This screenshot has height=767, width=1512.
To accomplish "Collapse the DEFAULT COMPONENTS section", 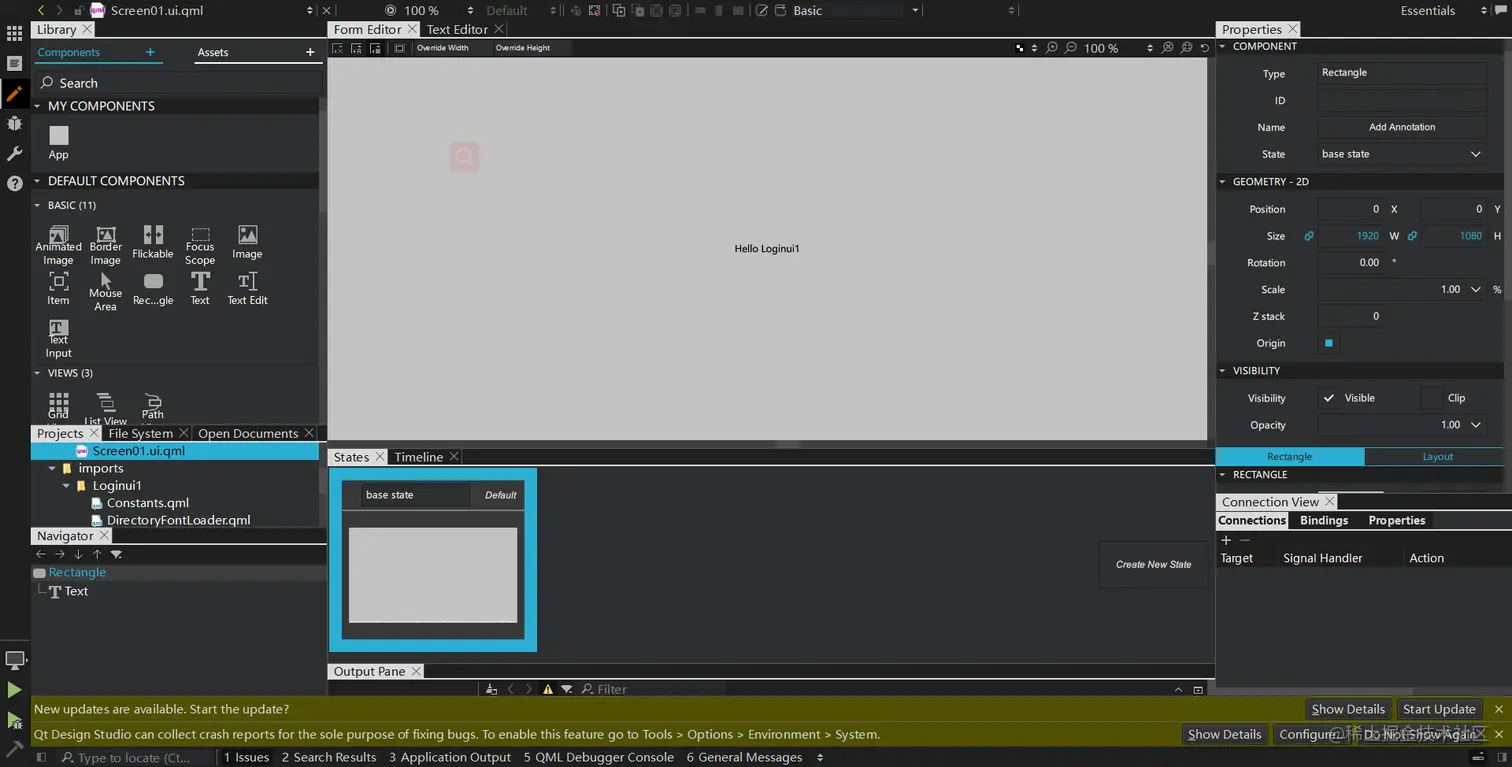I will pos(38,181).
